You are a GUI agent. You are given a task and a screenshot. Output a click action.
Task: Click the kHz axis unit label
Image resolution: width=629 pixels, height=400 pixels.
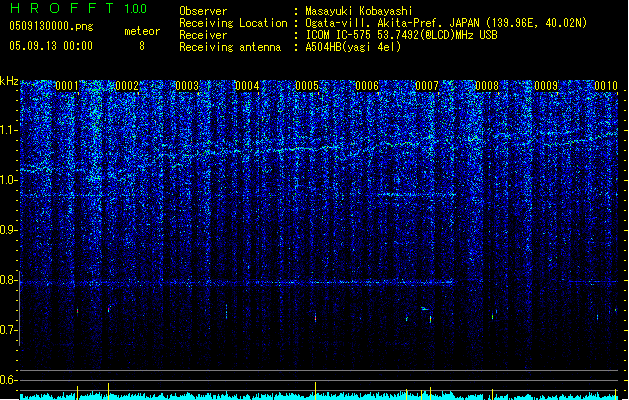tap(9, 81)
